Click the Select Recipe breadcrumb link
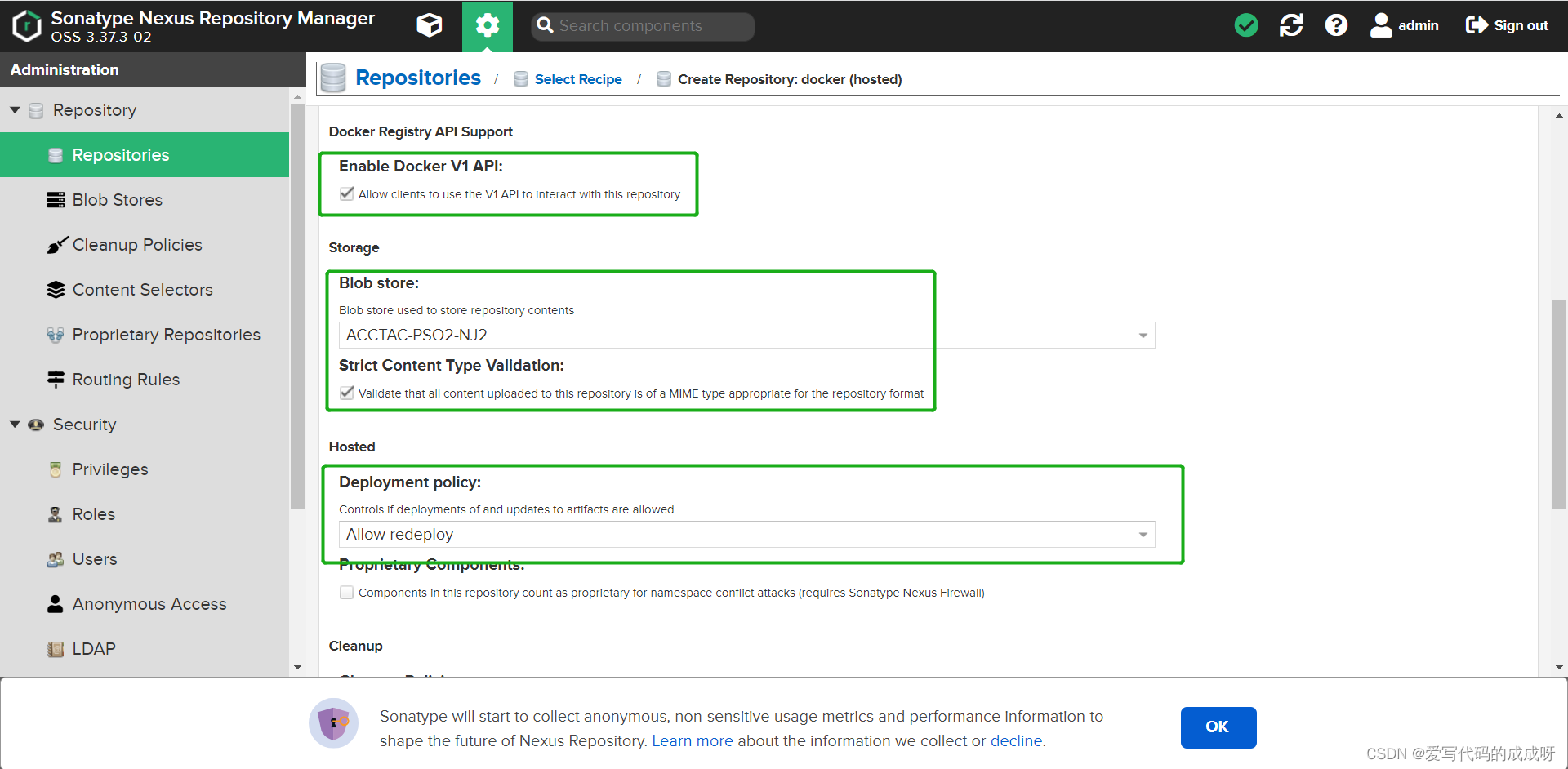Image resolution: width=1568 pixels, height=769 pixels. coord(578,79)
